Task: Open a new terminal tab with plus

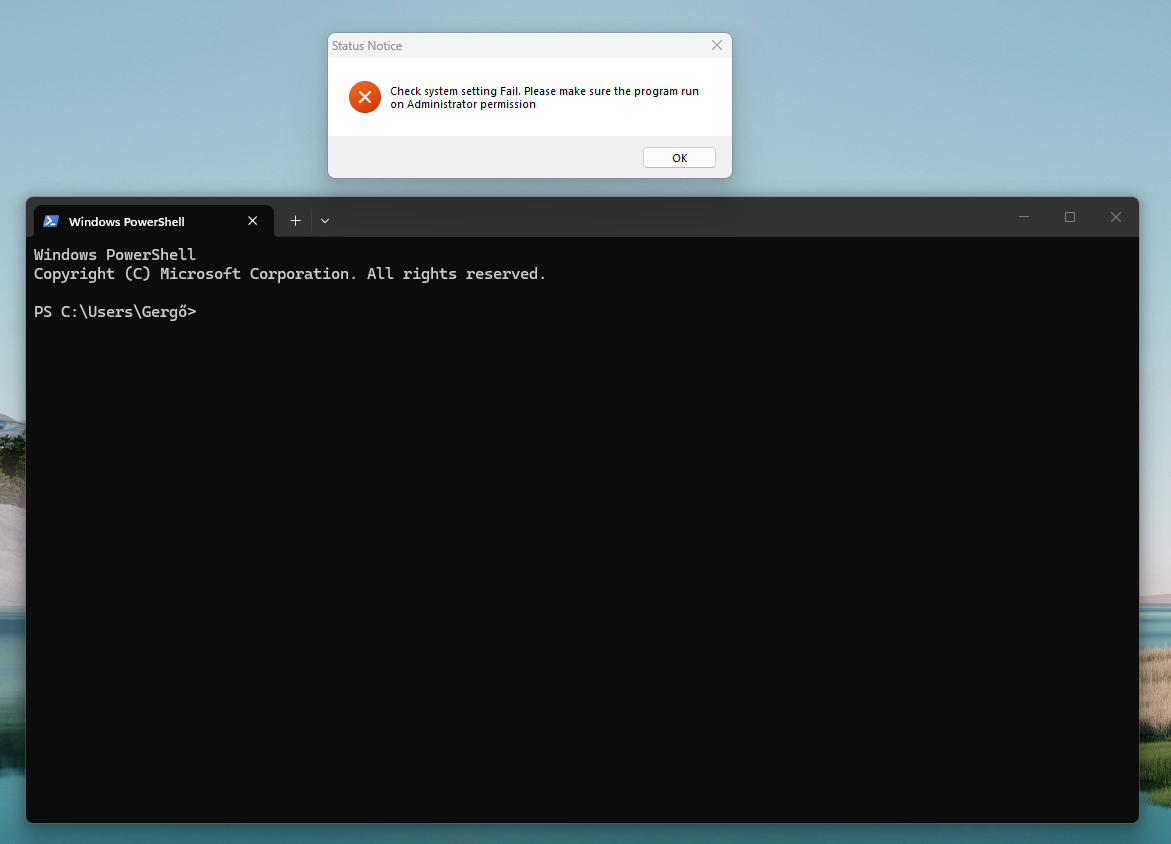Action: [x=295, y=221]
